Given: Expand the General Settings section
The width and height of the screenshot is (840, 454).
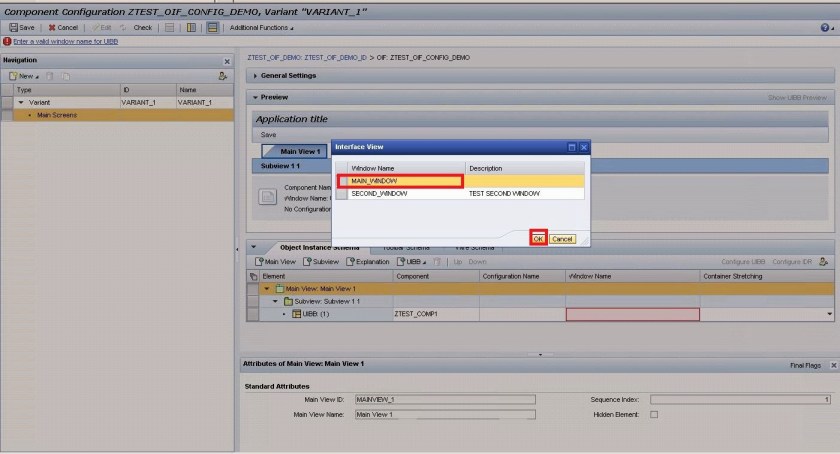Looking at the screenshot, I should (x=257, y=75).
